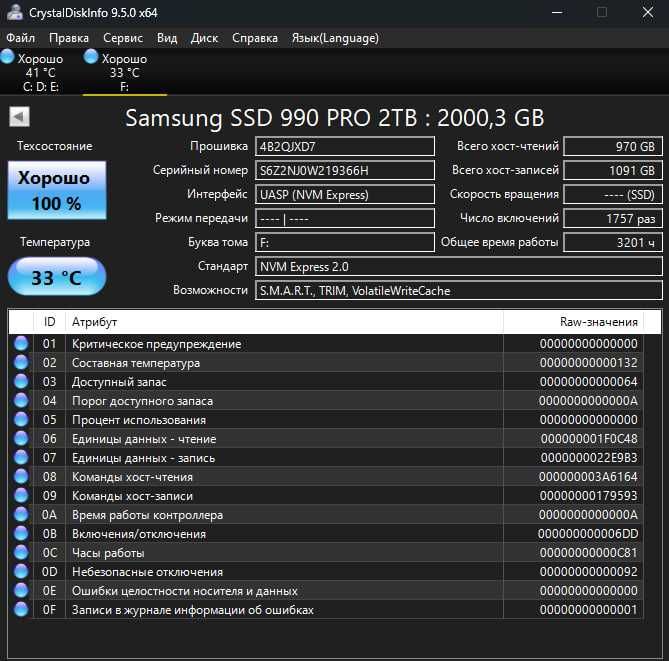Image resolution: width=669 pixels, height=661 pixels.
Task: Click the features field S.M.A.R.T., TRIM
Action: (459, 291)
